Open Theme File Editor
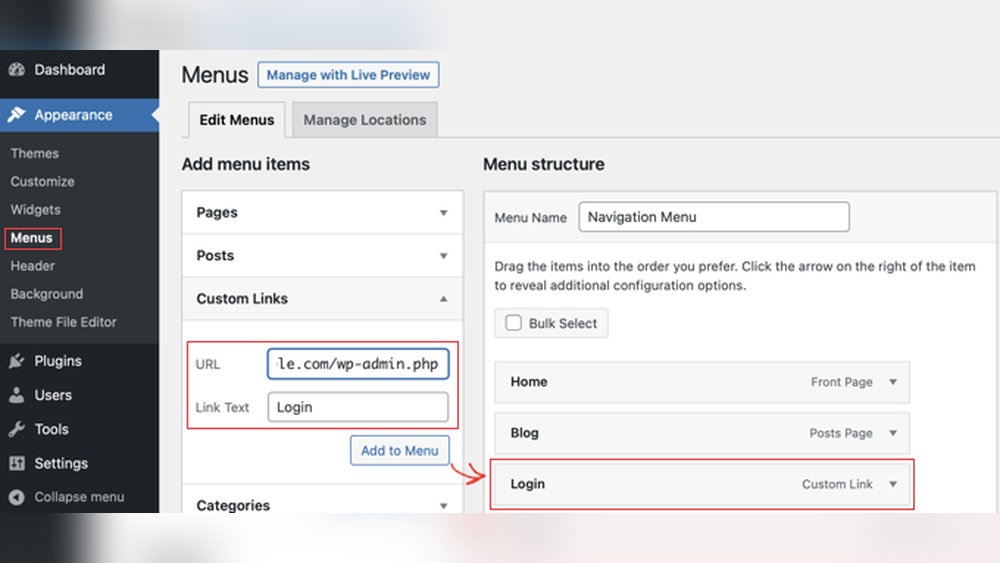1000x563 pixels. point(63,322)
